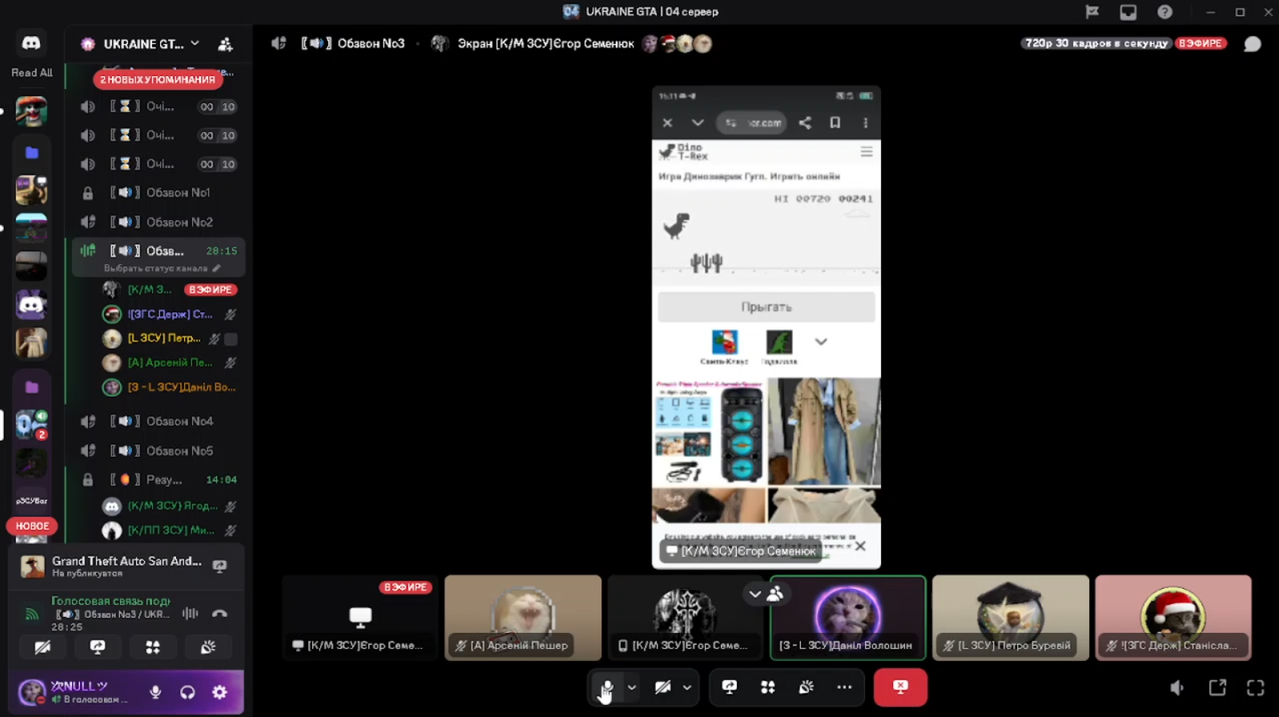The width and height of the screenshot is (1279, 717).
Task: Select Єгор Семе... tile marked В ЭФИРЕ
Action: point(360,618)
